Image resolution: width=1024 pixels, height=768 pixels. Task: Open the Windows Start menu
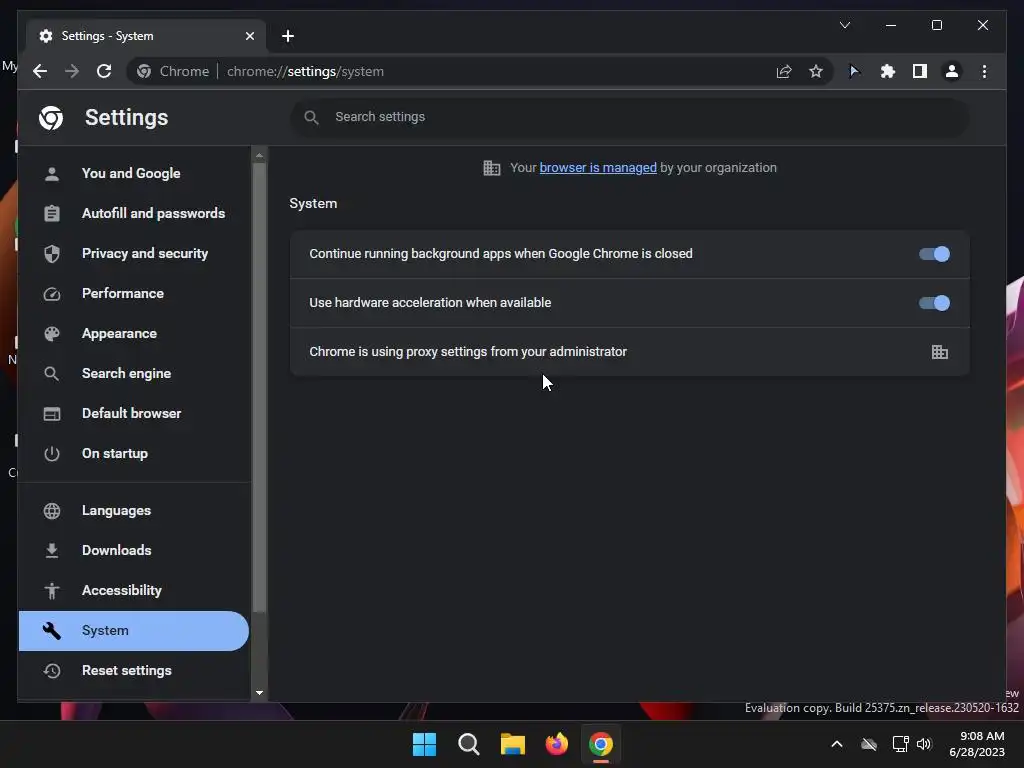[x=424, y=744]
